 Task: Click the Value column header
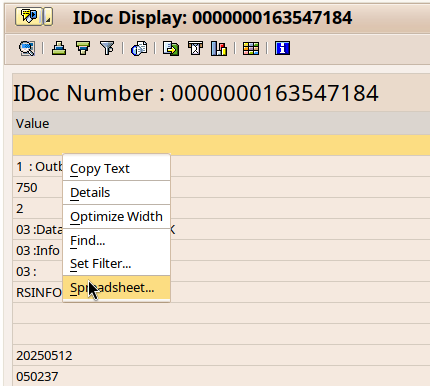221,124
